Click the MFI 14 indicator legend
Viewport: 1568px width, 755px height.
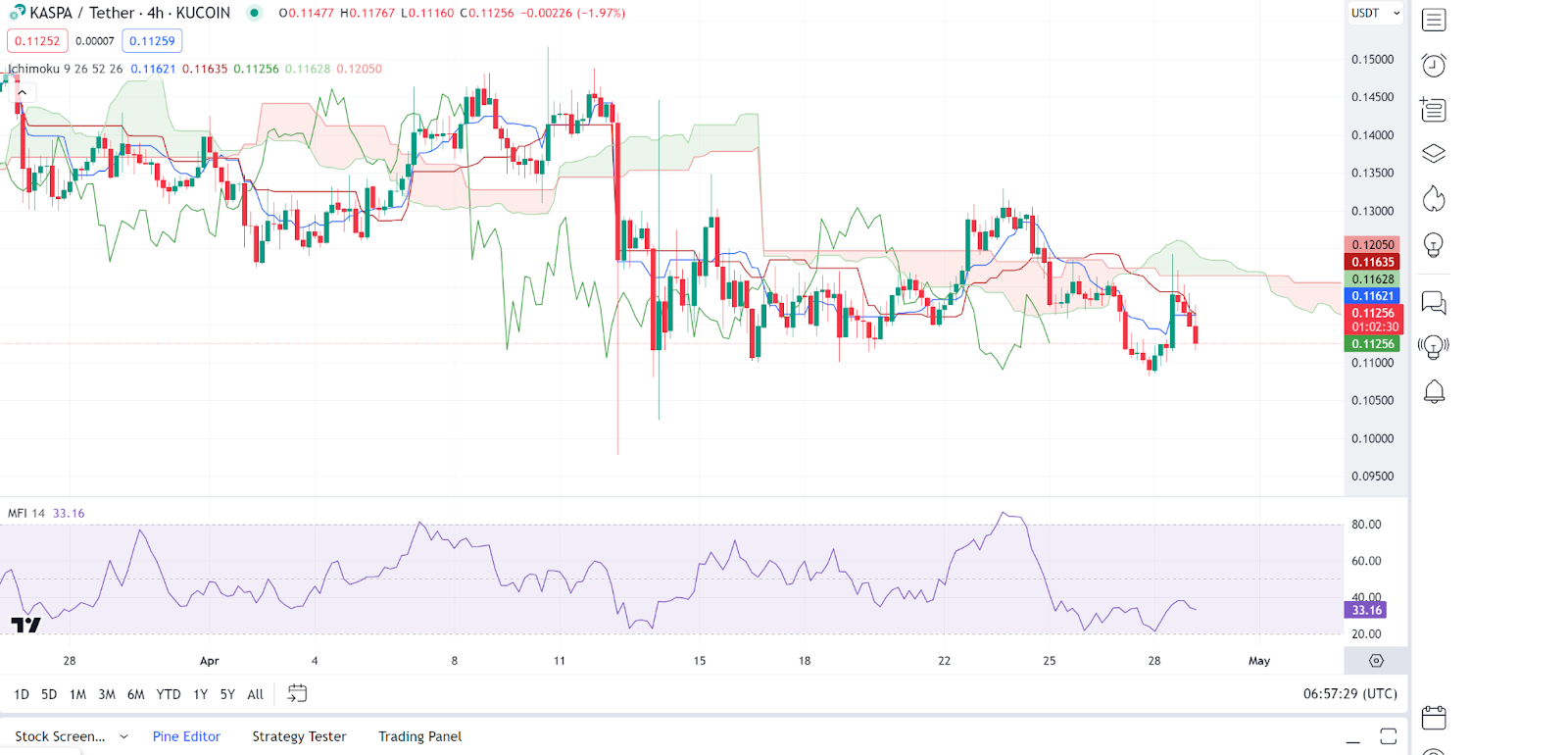(x=26, y=513)
